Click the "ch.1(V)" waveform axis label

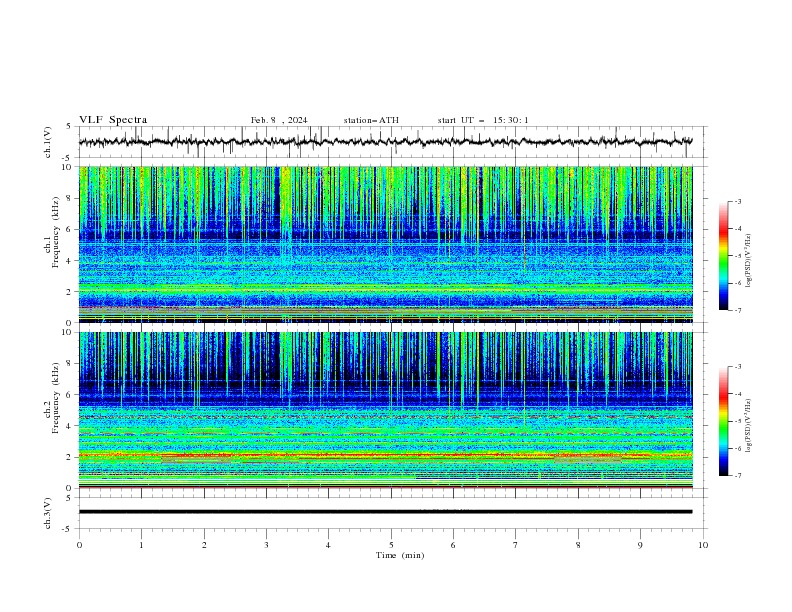(48, 142)
